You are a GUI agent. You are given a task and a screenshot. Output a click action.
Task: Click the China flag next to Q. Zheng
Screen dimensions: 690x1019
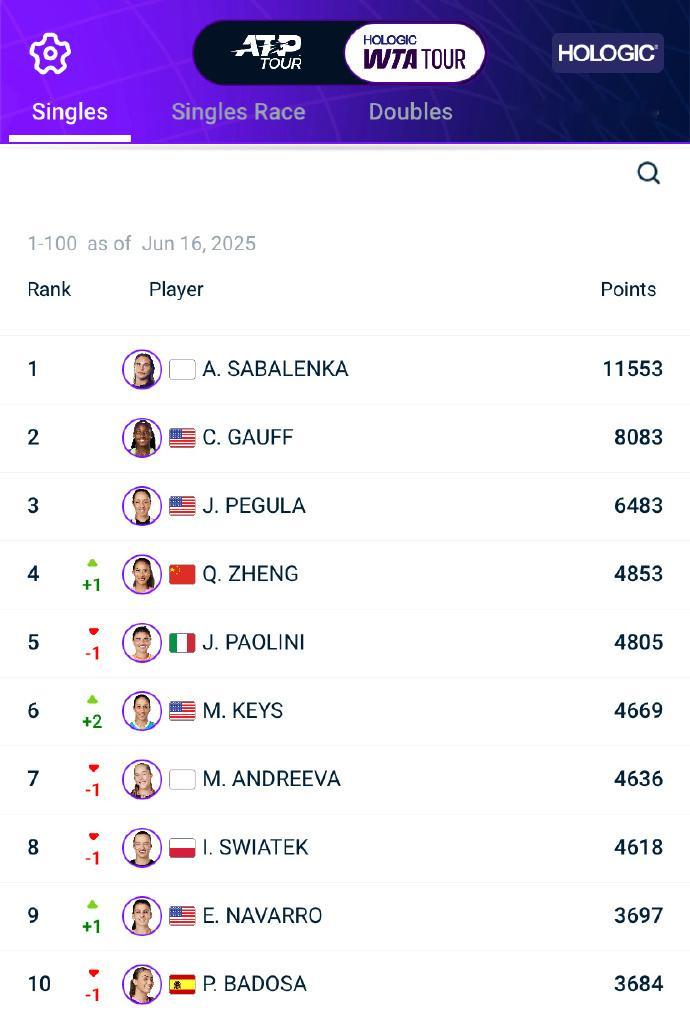(x=182, y=574)
